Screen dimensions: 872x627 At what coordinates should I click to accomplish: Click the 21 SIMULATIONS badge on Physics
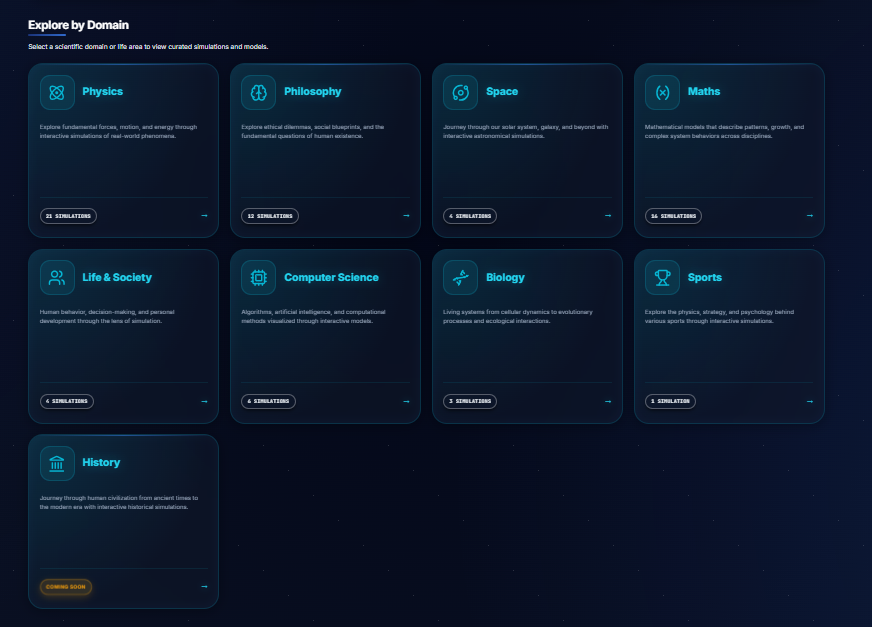68,215
